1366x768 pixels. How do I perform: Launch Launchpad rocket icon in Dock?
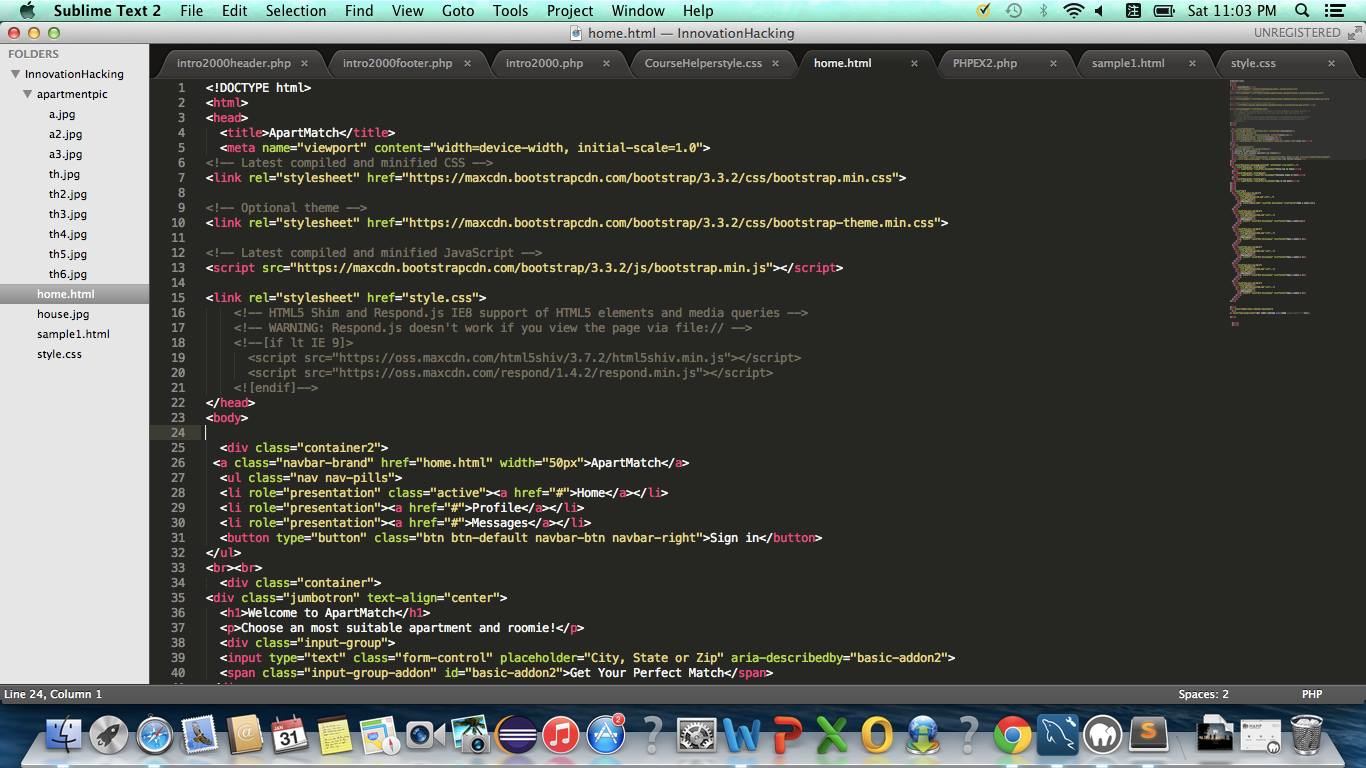pyautogui.click(x=109, y=736)
